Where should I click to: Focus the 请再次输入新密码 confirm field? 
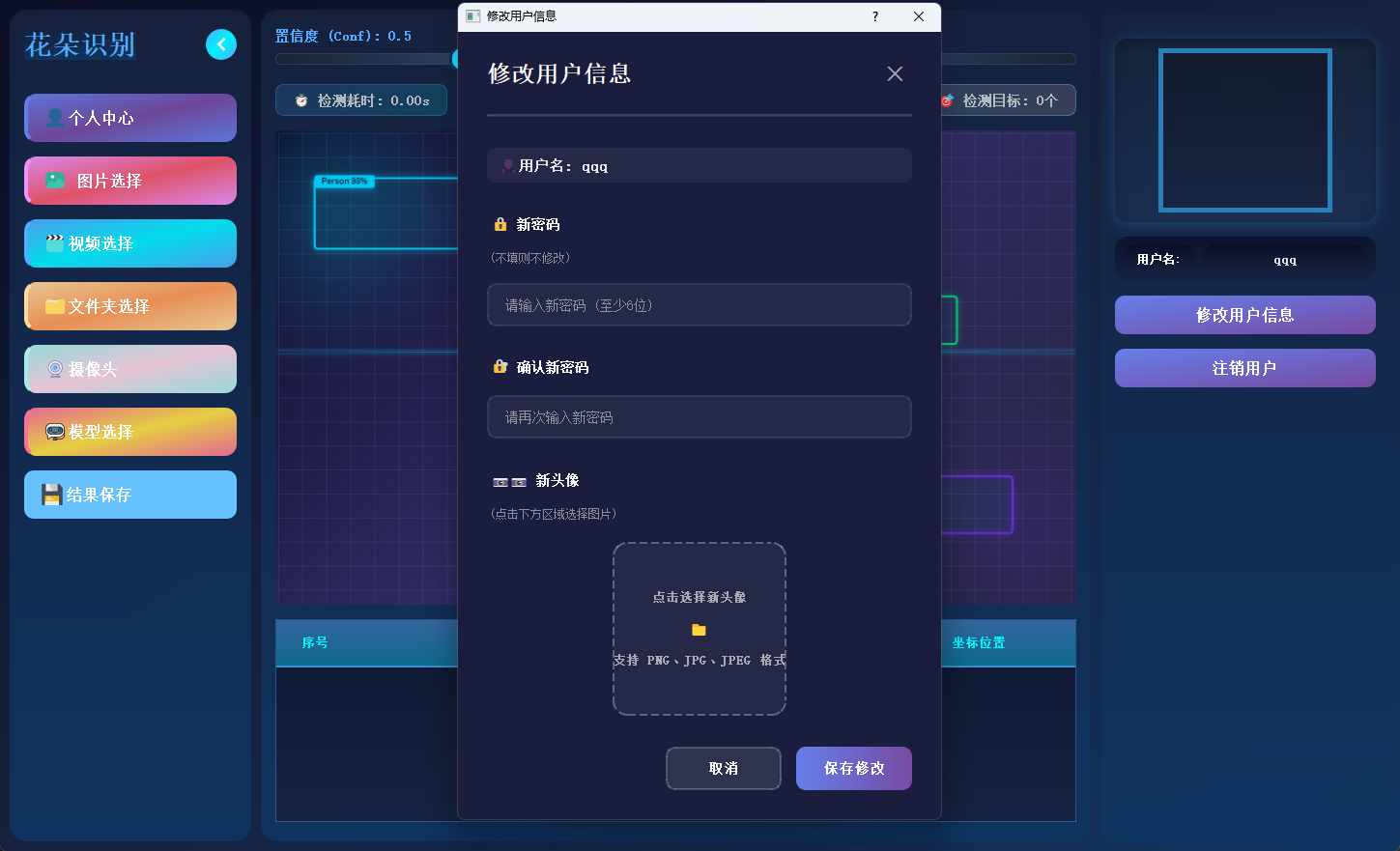[x=700, y=417]
